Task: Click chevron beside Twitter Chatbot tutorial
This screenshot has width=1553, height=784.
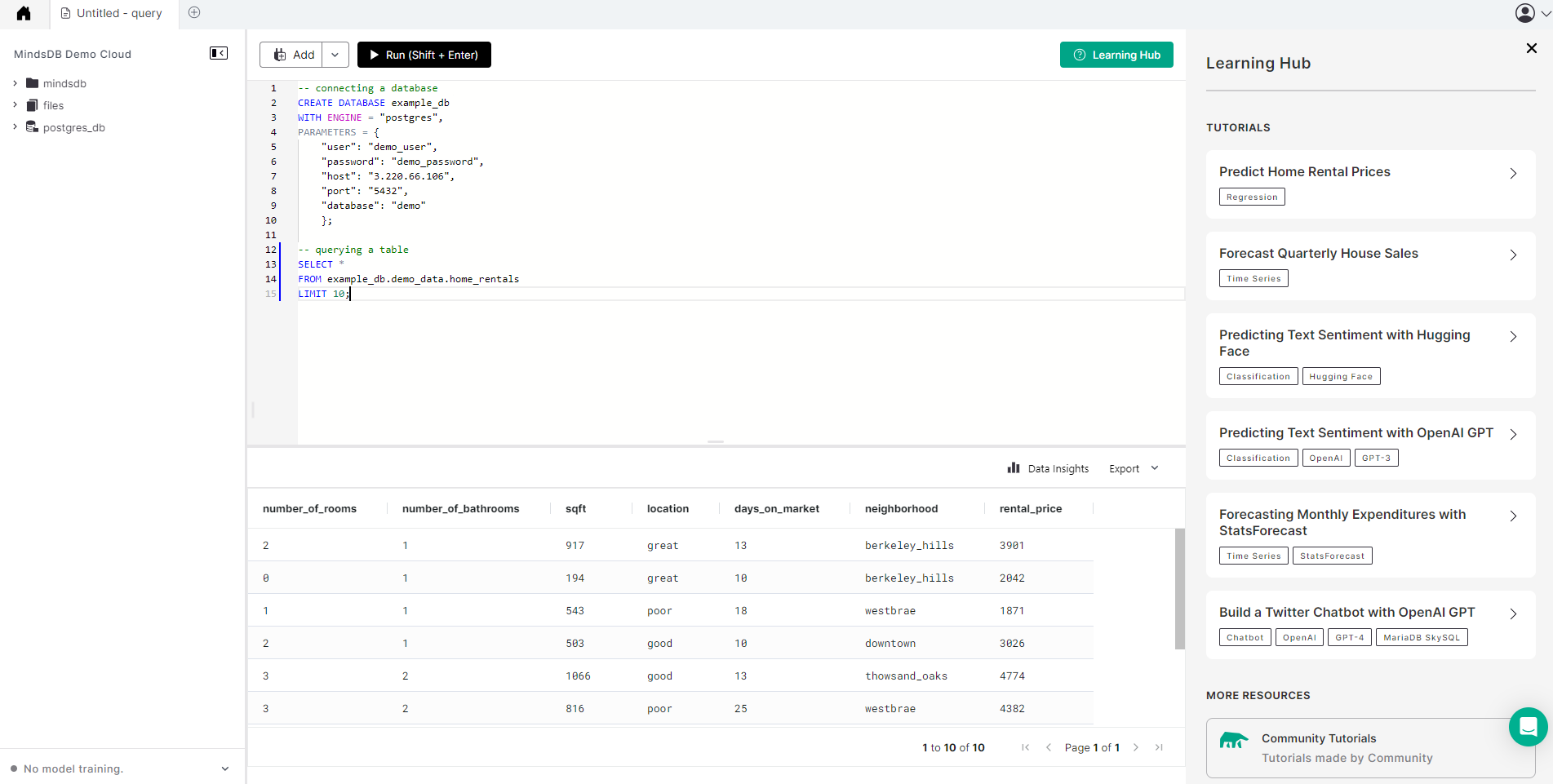Action: click(x=1513, y=614)
